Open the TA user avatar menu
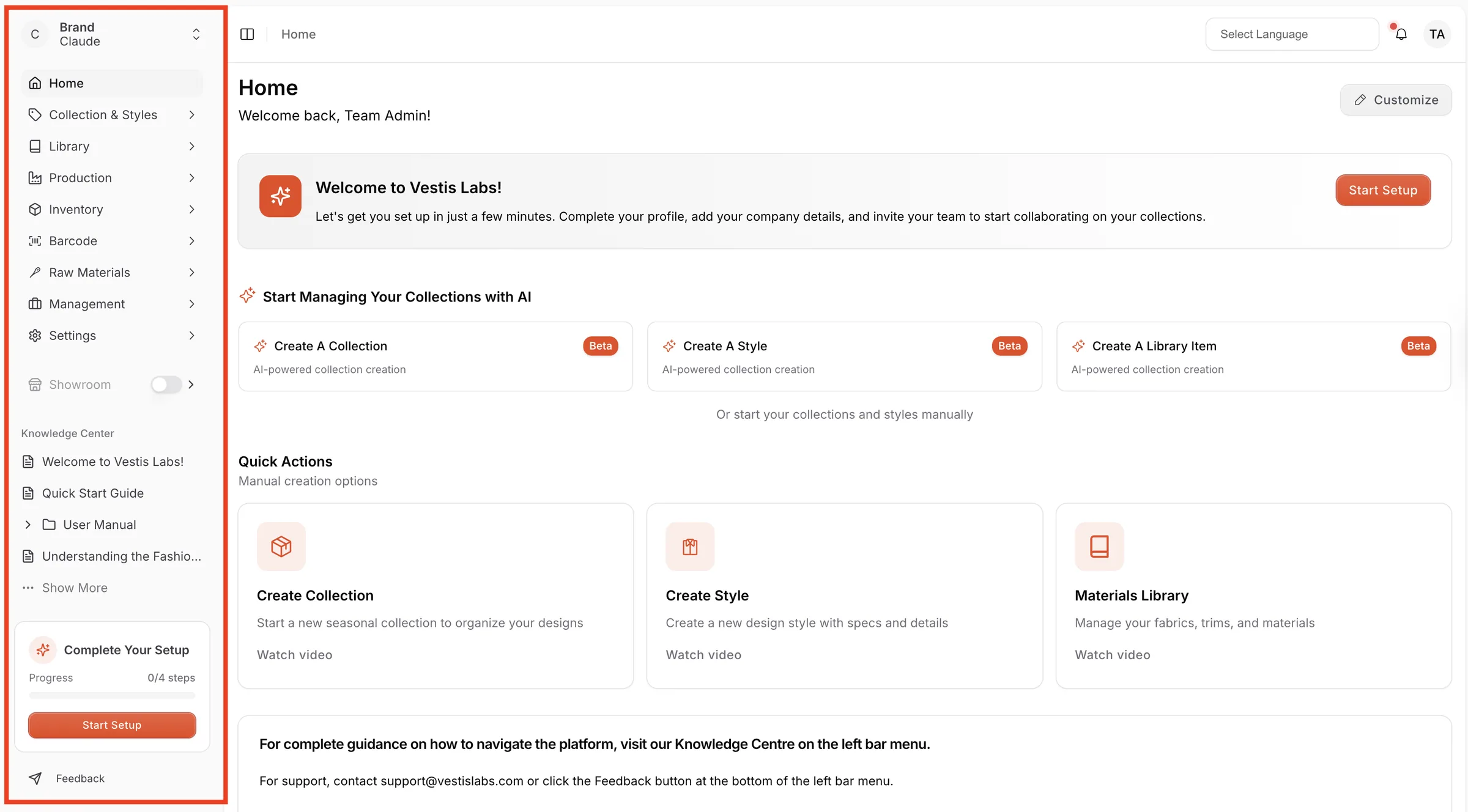Viewport: 1468px width, 812px height. click(1437, 34)
